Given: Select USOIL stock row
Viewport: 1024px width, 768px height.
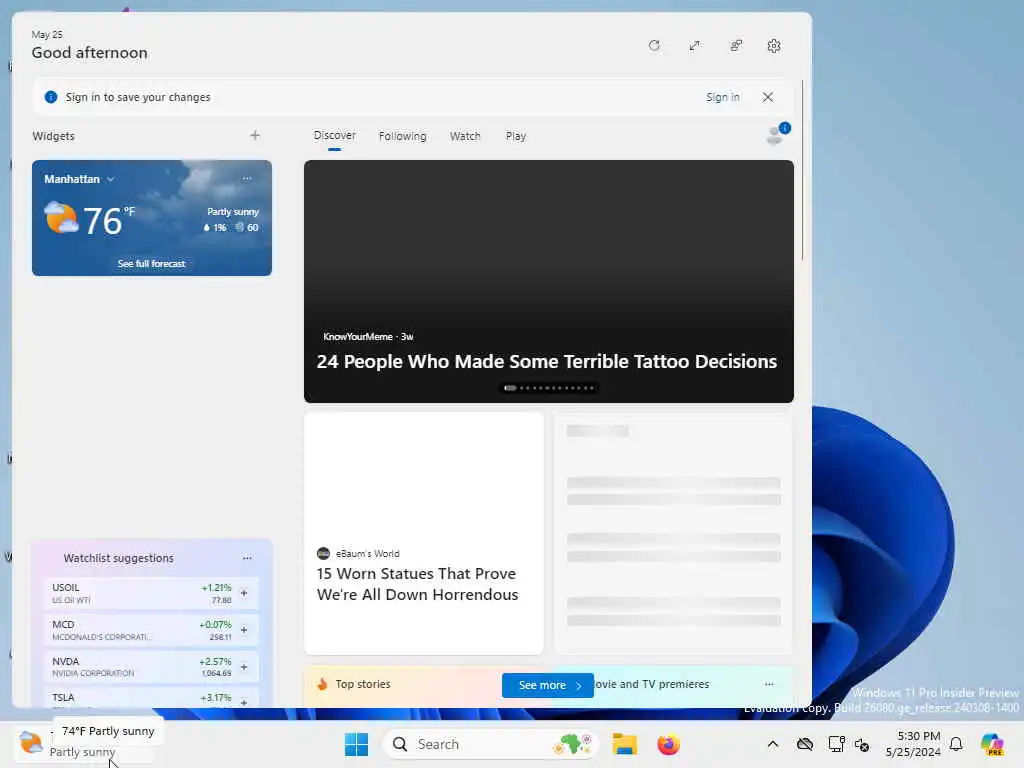Looking at the screenshot, I should pyautogui.click(x=151, y=593).
